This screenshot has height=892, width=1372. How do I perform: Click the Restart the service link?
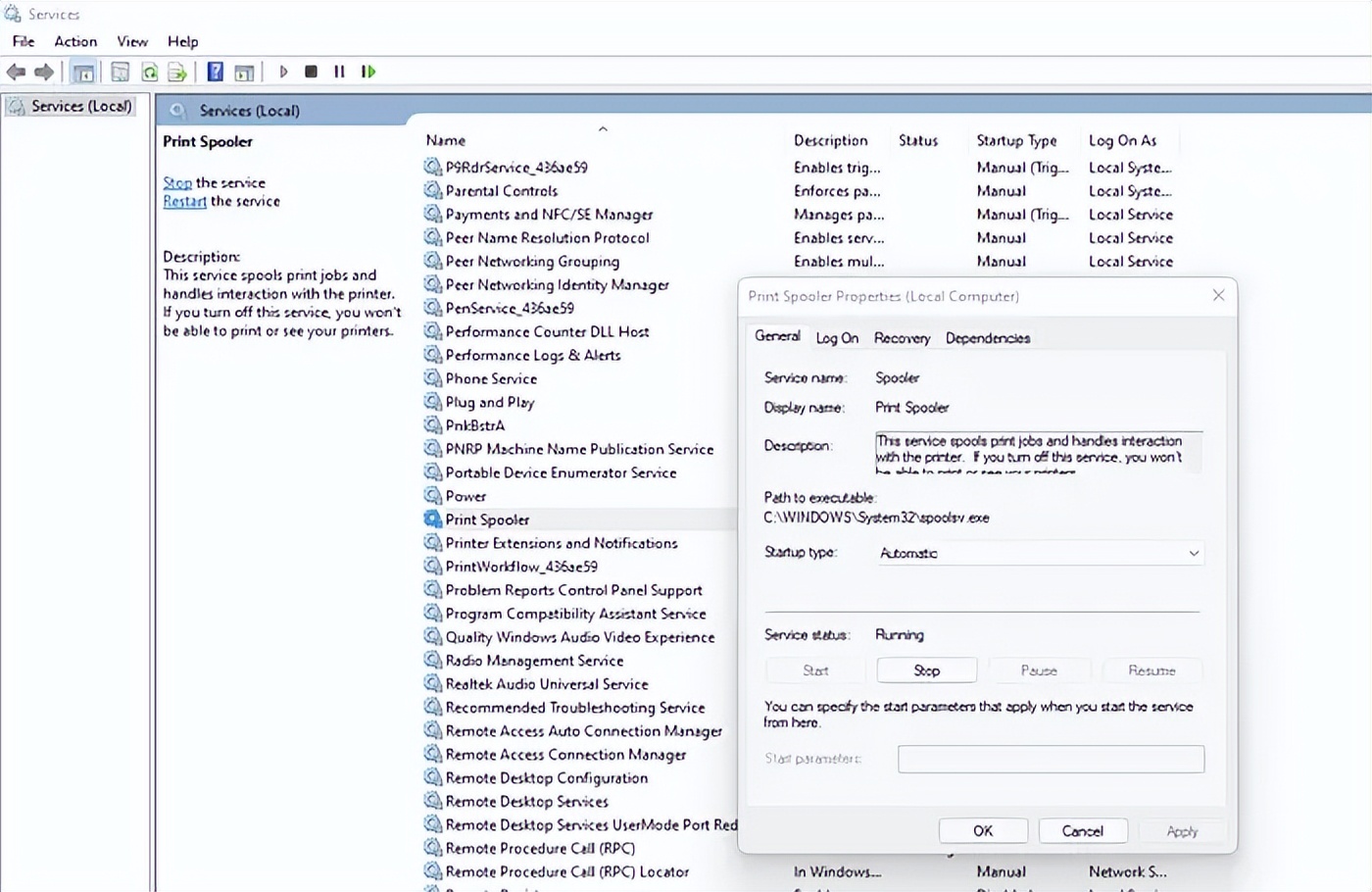[x=184, y=201]
